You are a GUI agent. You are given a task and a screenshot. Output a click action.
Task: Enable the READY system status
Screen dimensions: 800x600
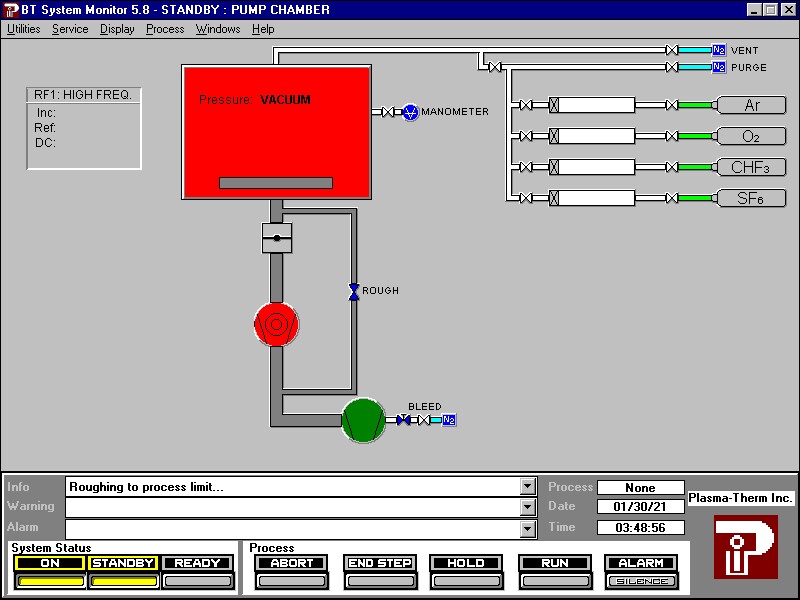click(196, 563)
